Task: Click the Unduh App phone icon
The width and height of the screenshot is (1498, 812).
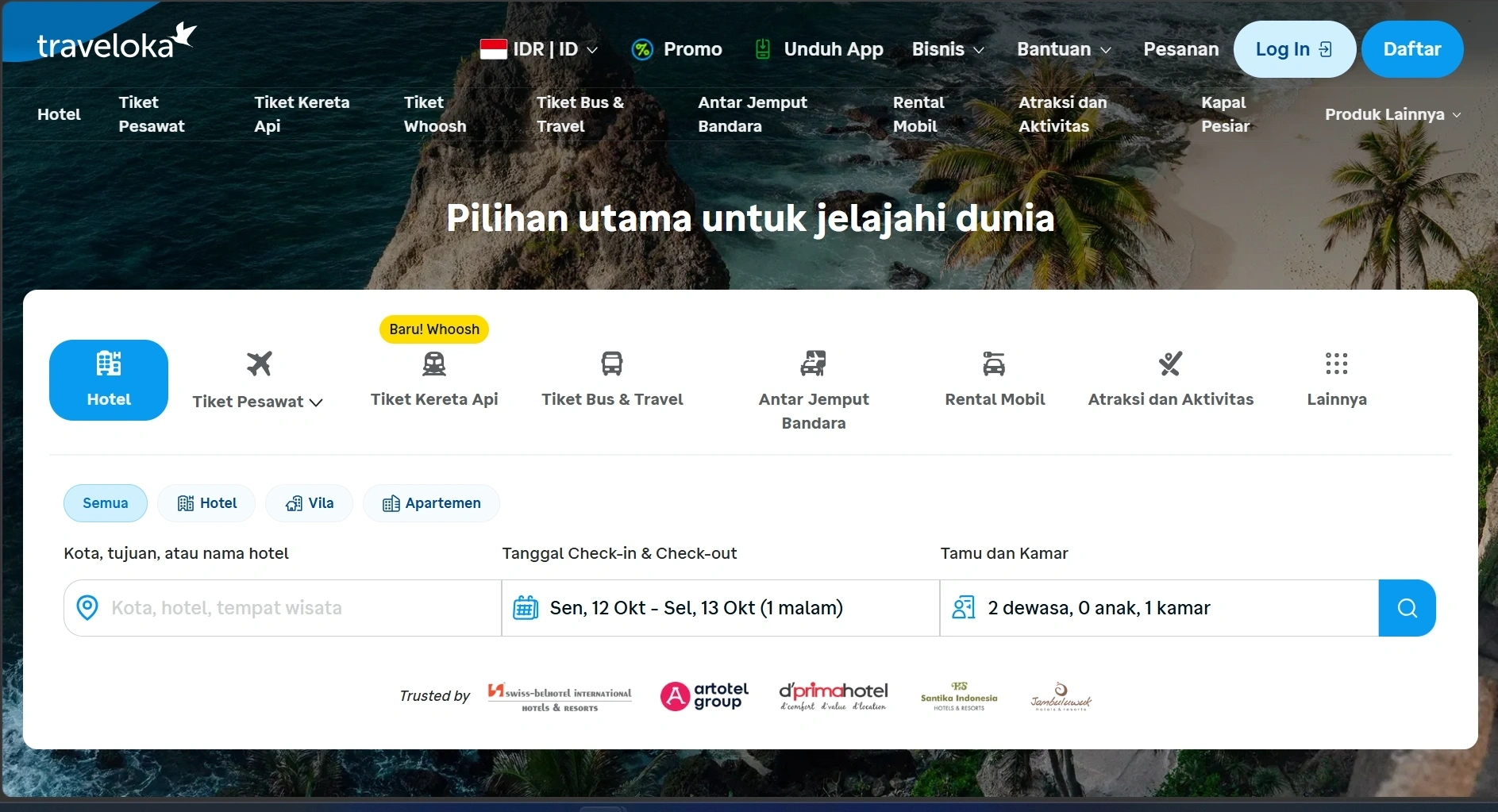Action: click(x=762, y=49)
